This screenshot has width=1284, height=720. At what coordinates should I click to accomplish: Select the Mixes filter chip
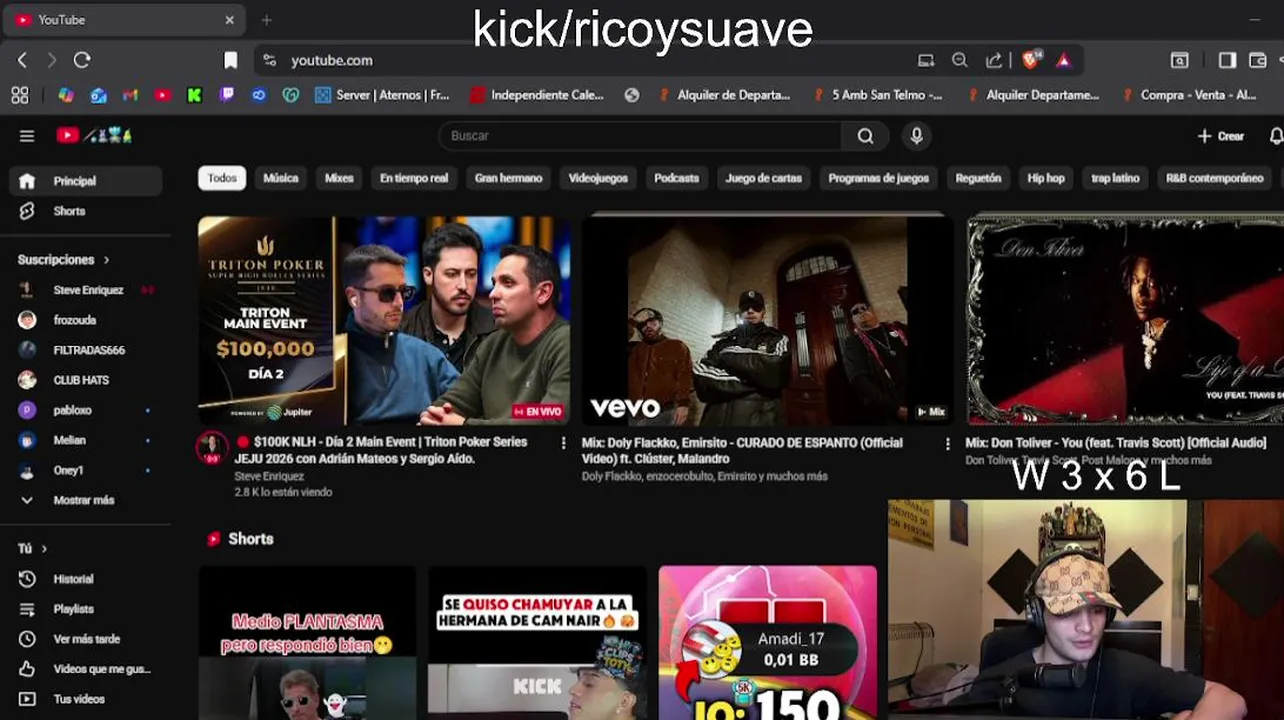[339, 178]
